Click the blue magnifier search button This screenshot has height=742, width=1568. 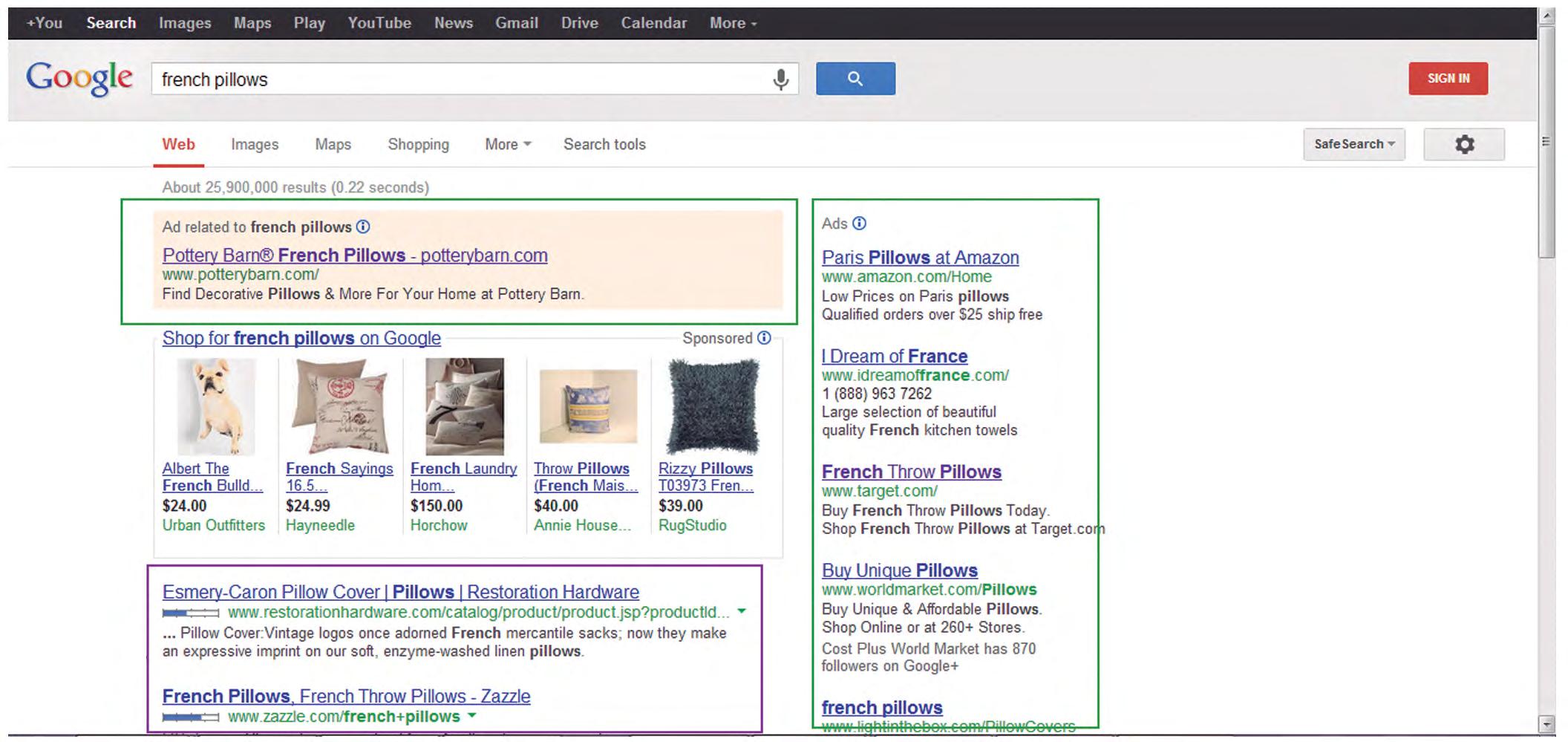855,79
